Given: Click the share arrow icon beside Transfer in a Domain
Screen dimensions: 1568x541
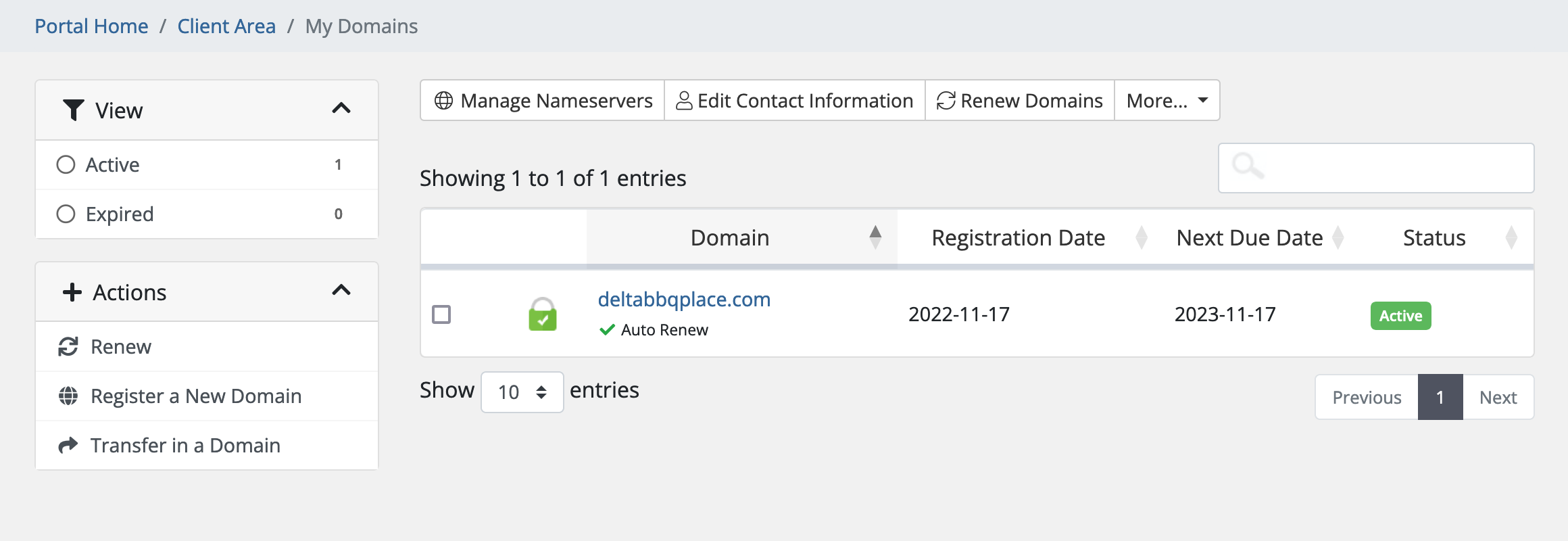Looking at the screenshot, I should [68, 446].
